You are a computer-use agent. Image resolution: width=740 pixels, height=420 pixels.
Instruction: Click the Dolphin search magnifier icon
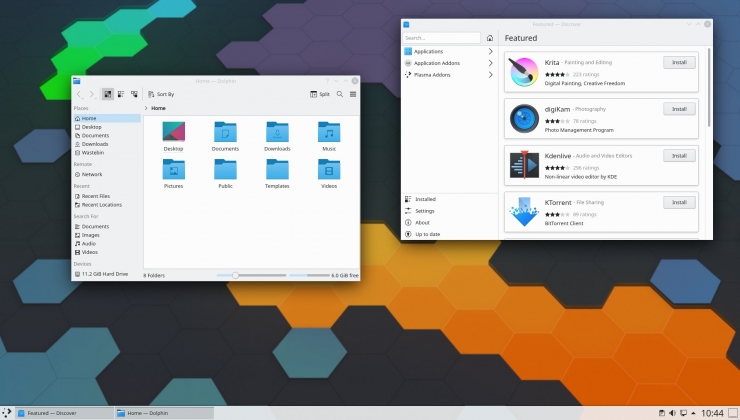[340, 94]
